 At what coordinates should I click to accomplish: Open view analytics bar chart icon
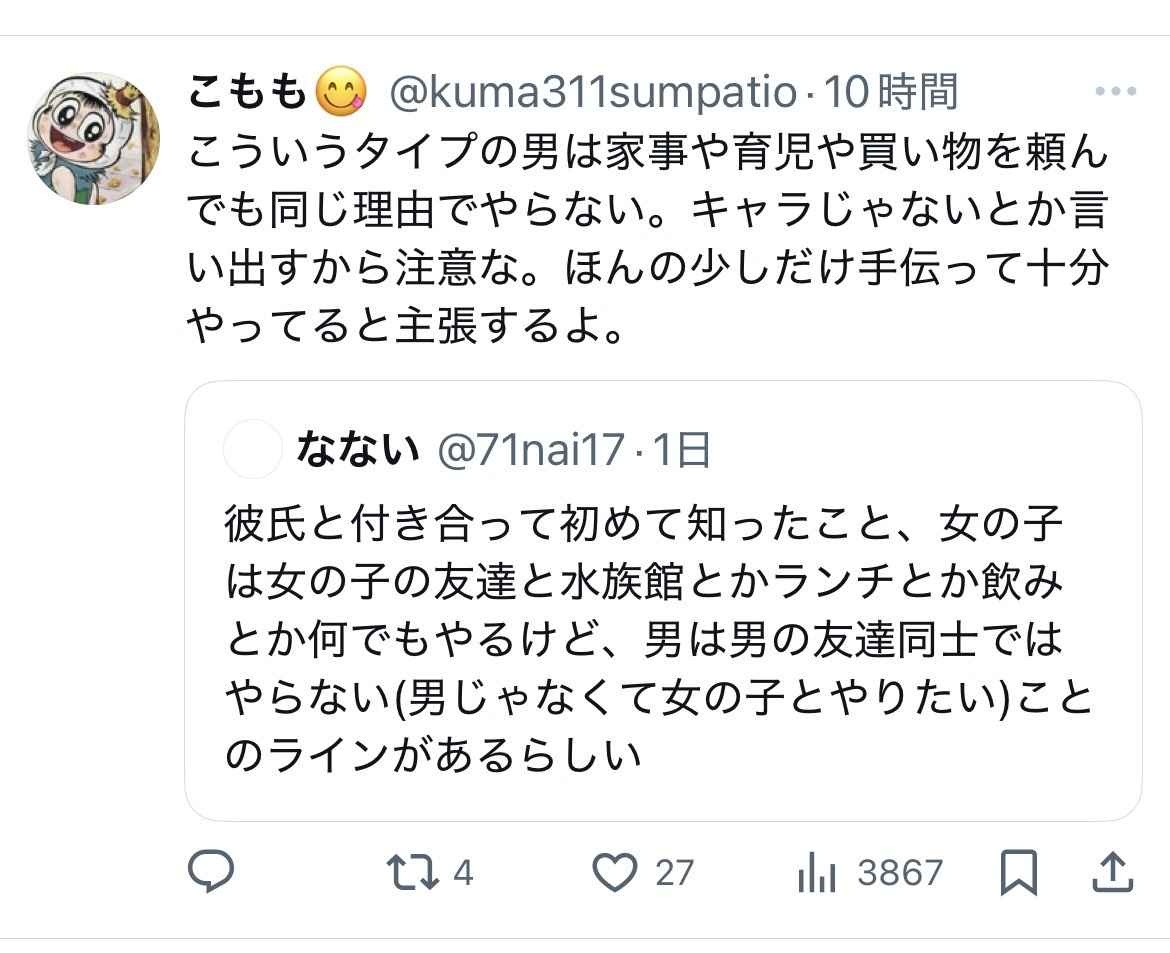point(816,873)
